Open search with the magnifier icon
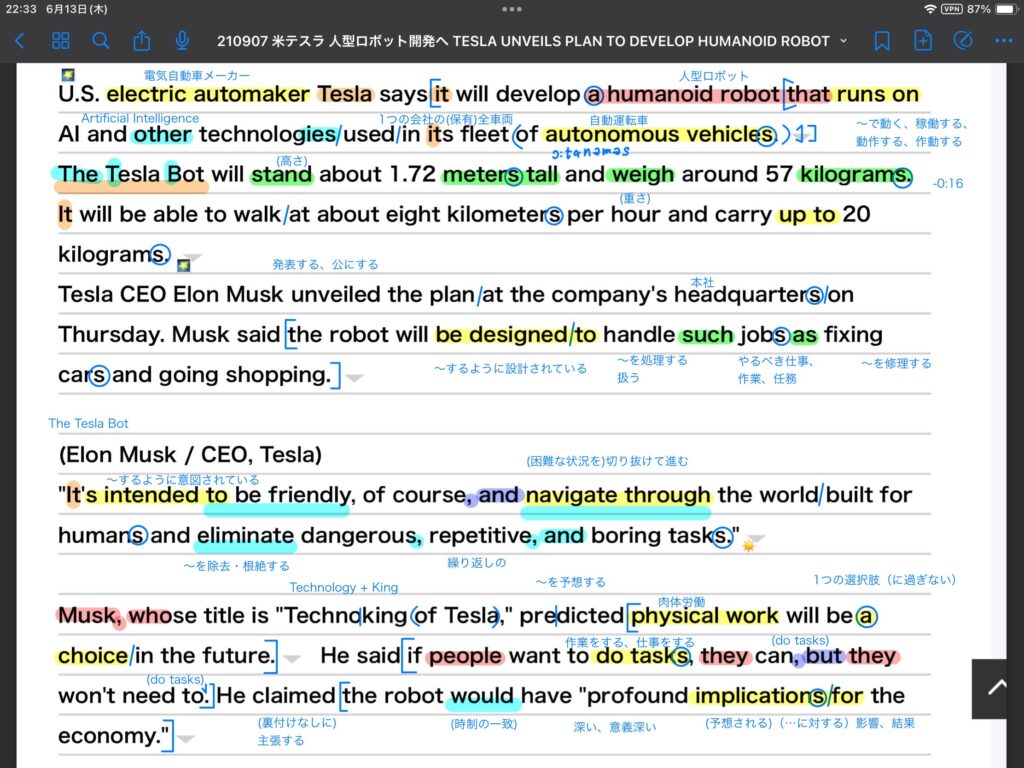The image size is (1024, 768). tap(101, 41)
